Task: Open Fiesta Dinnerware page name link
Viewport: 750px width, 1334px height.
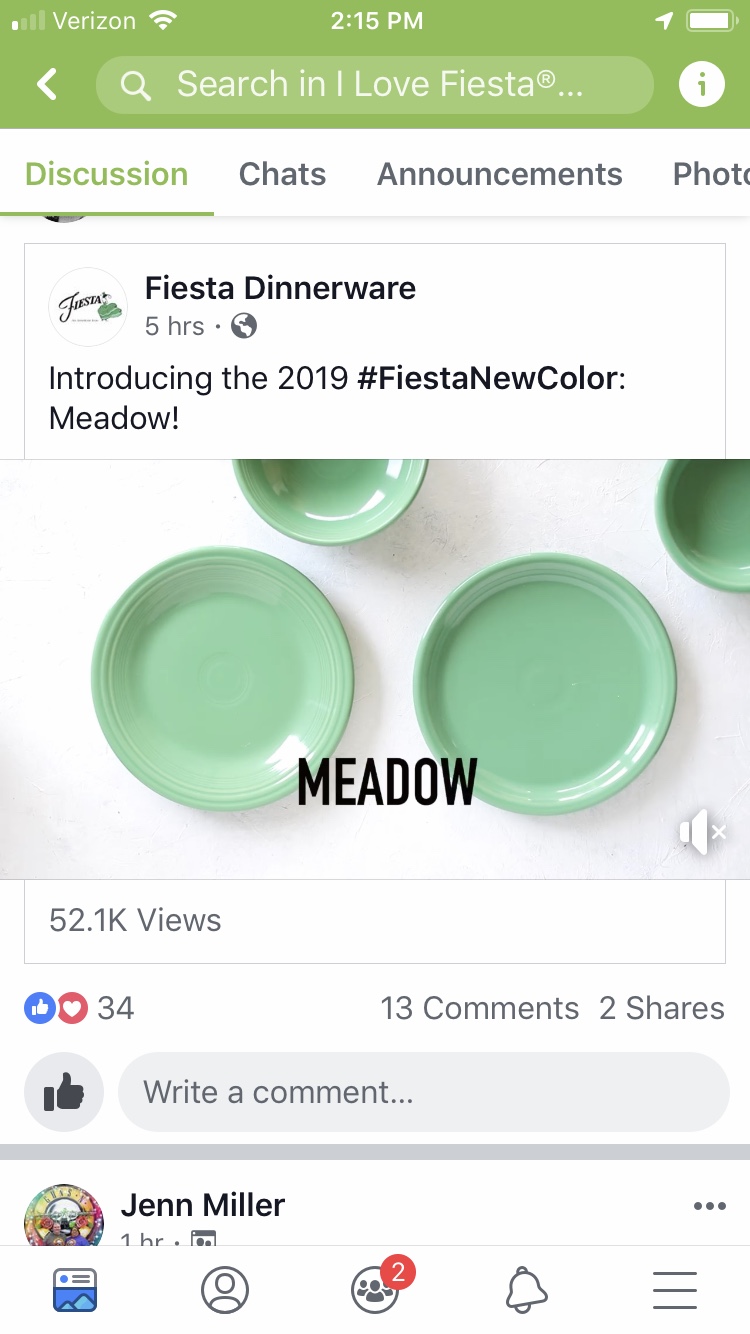Action: pos(280,288)
